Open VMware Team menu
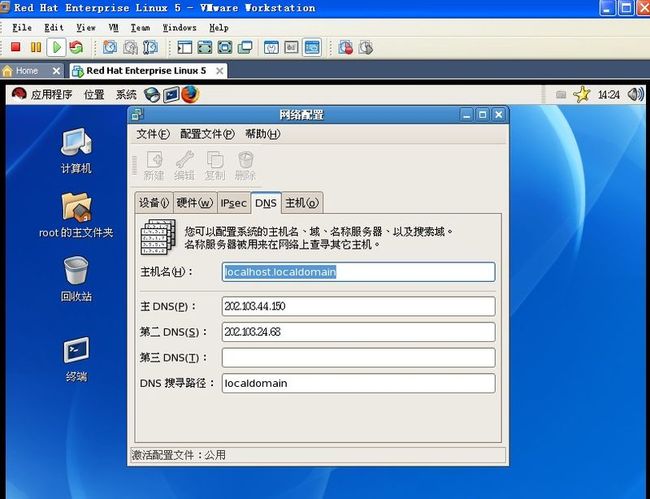This screenshot has width=650, height=499. pos(140,28)
